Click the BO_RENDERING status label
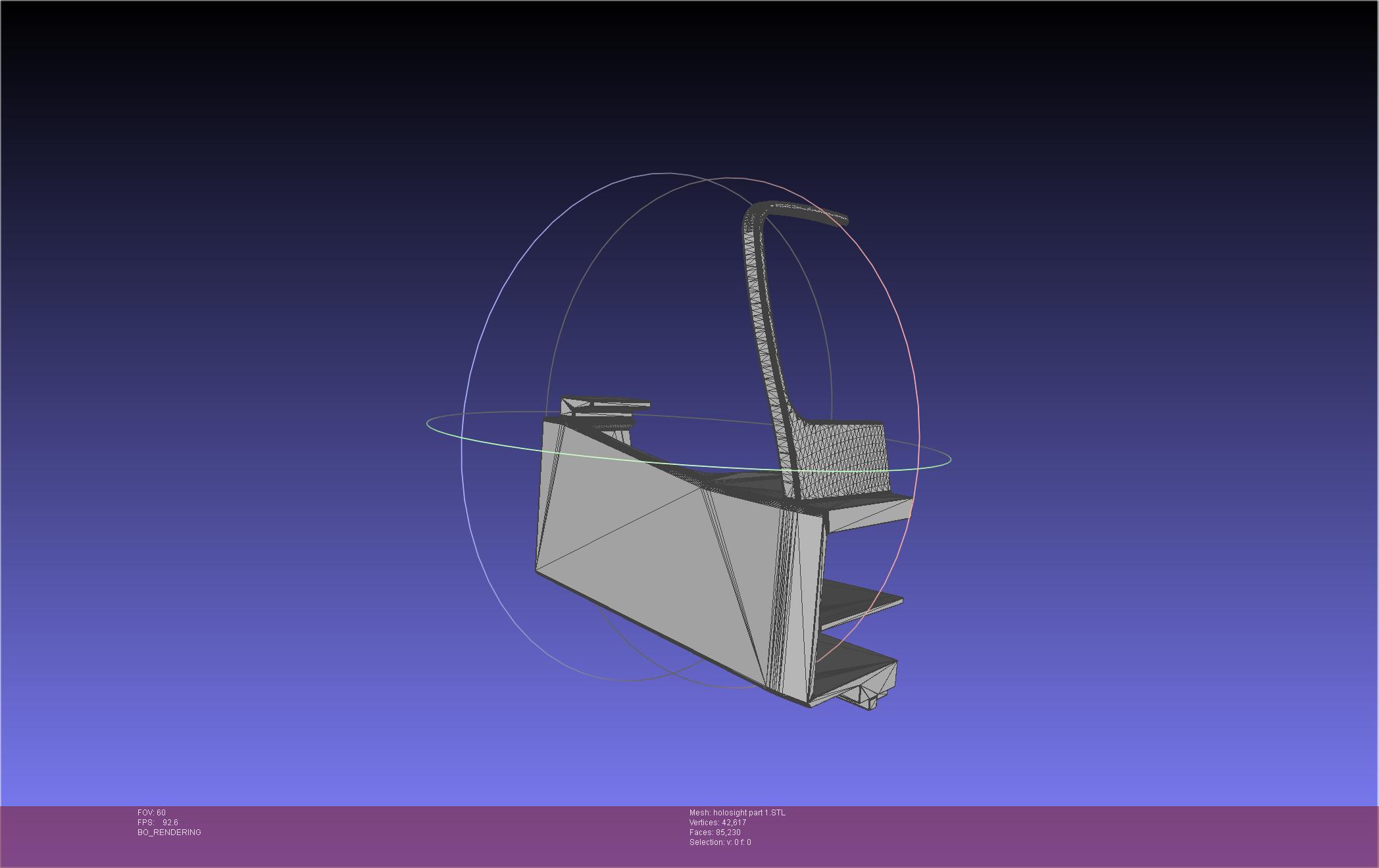Screen dimensions: 1379x868 (169, 832)
